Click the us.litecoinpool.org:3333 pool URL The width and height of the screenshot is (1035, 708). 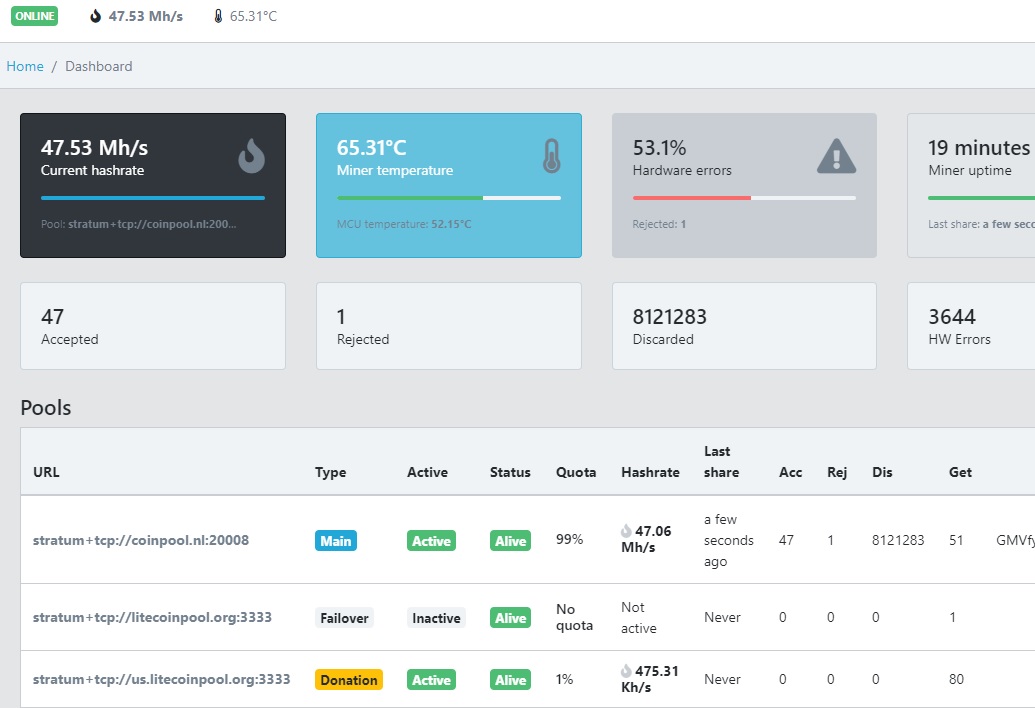coord(161,679)
